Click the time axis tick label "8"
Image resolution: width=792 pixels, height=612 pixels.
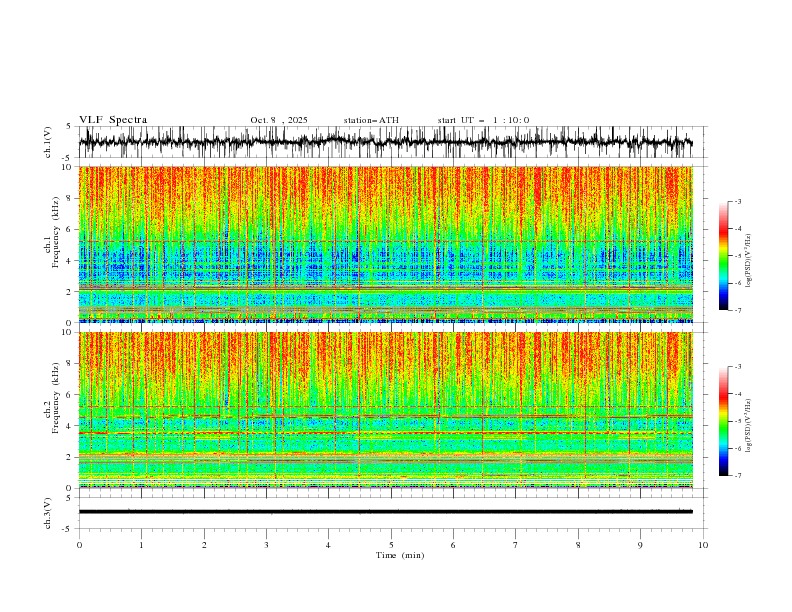coord(578,545)
